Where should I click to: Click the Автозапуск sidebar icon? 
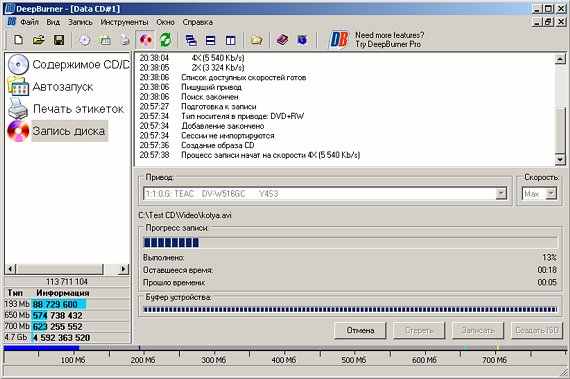(18, 86)
